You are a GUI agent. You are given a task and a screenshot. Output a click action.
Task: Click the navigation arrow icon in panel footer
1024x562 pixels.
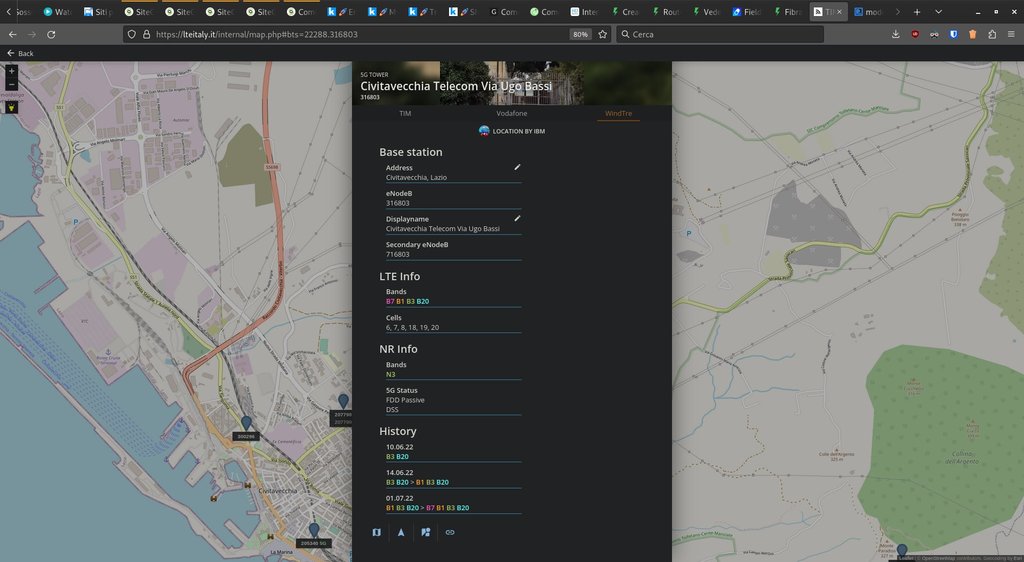click(x=401, y=532)
